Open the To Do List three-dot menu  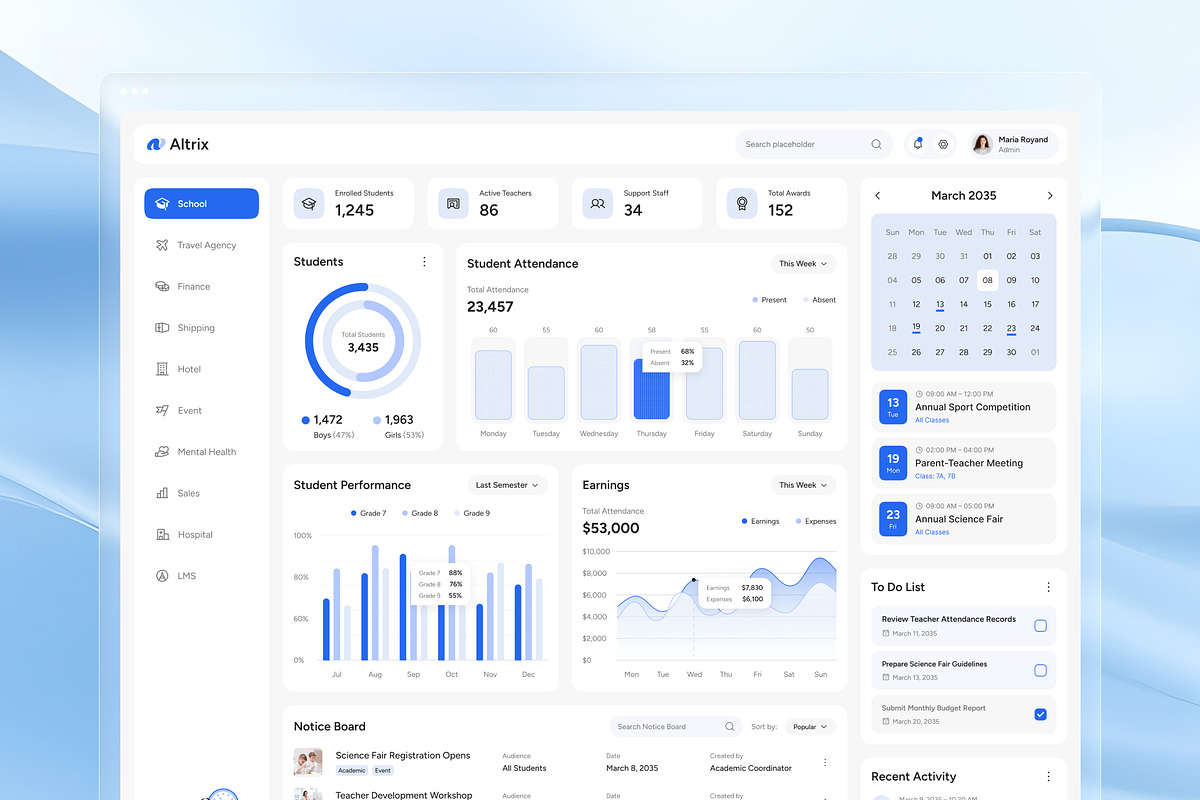(x=1048, y=587)
